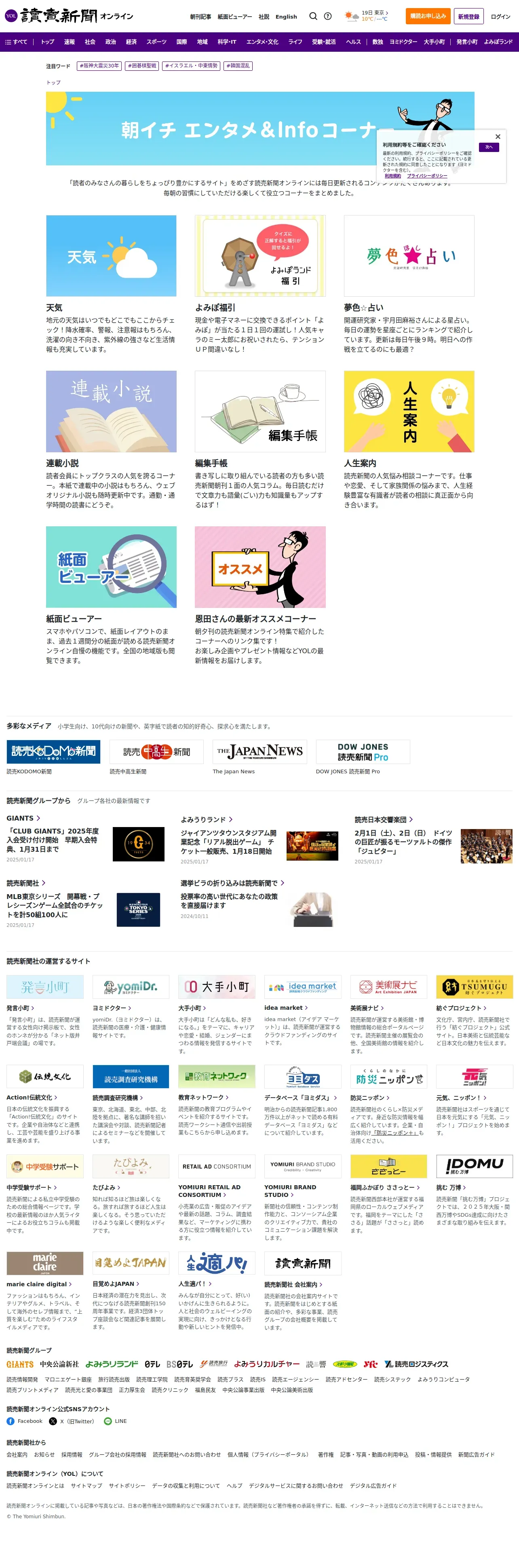Expand 読売新聞社 group section chevron link
The image size is (519, 1568).
26,883
